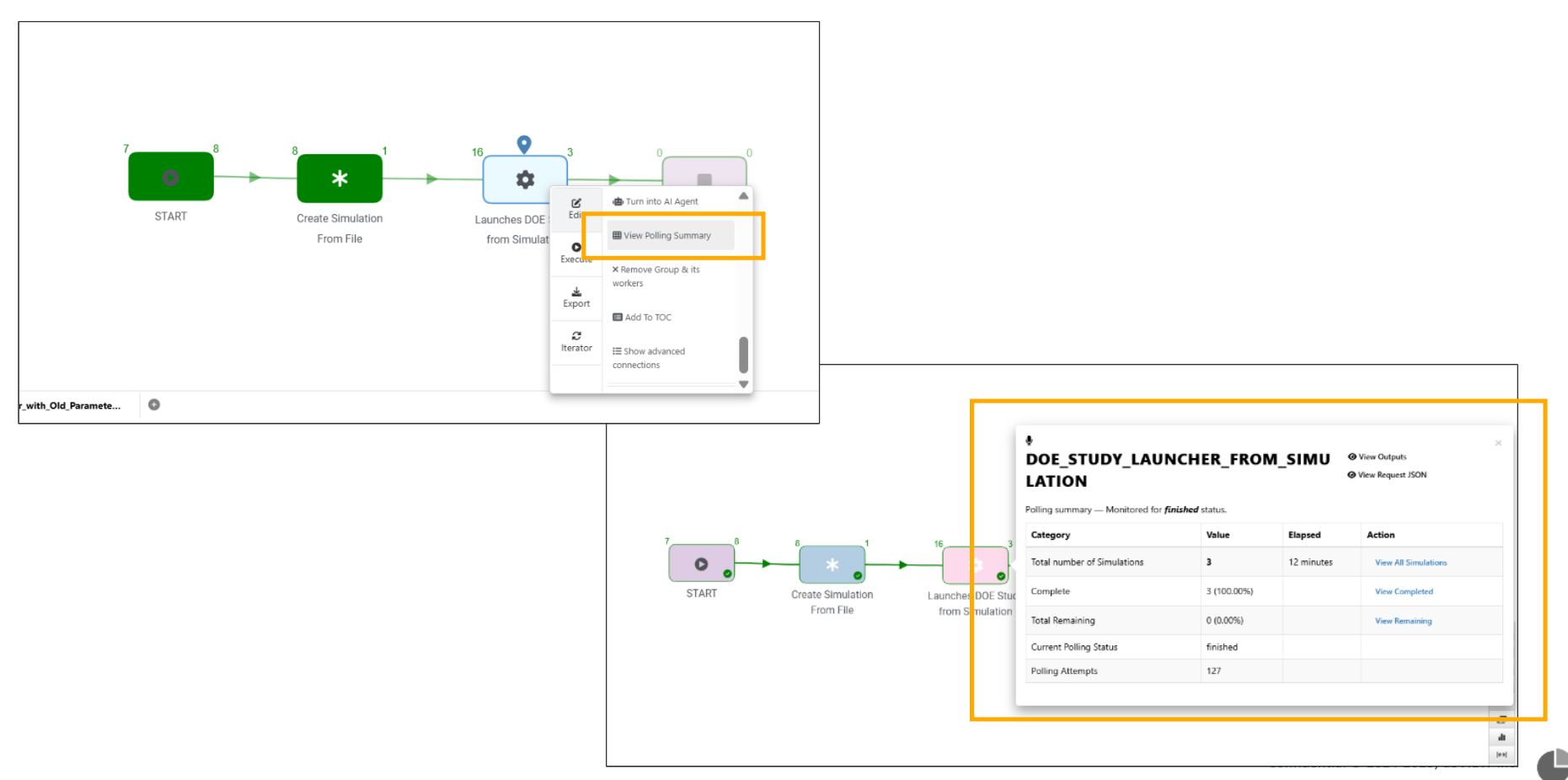Click the DOE_STUDY_LAUNCHER_FROM_SIMULATION dialog title
This screenshot has width=1568, height=780.
coord(1177,470)
